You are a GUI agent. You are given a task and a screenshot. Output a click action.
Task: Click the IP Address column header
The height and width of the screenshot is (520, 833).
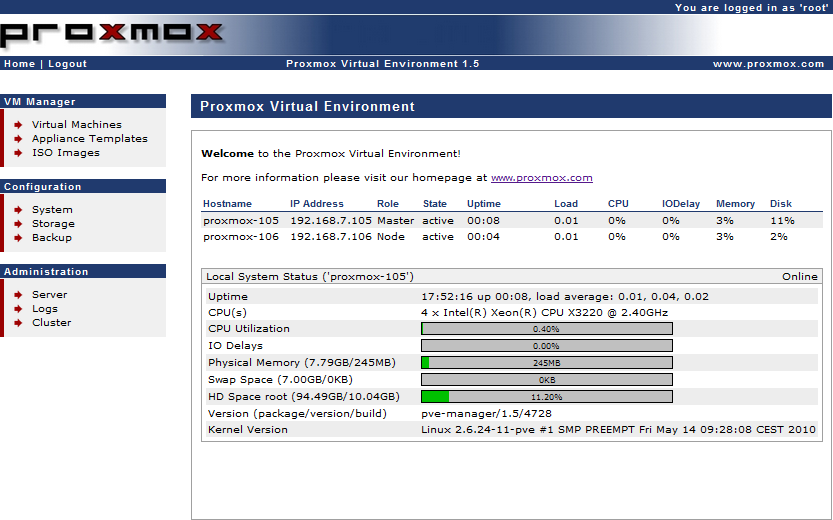pyautogui.click(x=317, y=204)
